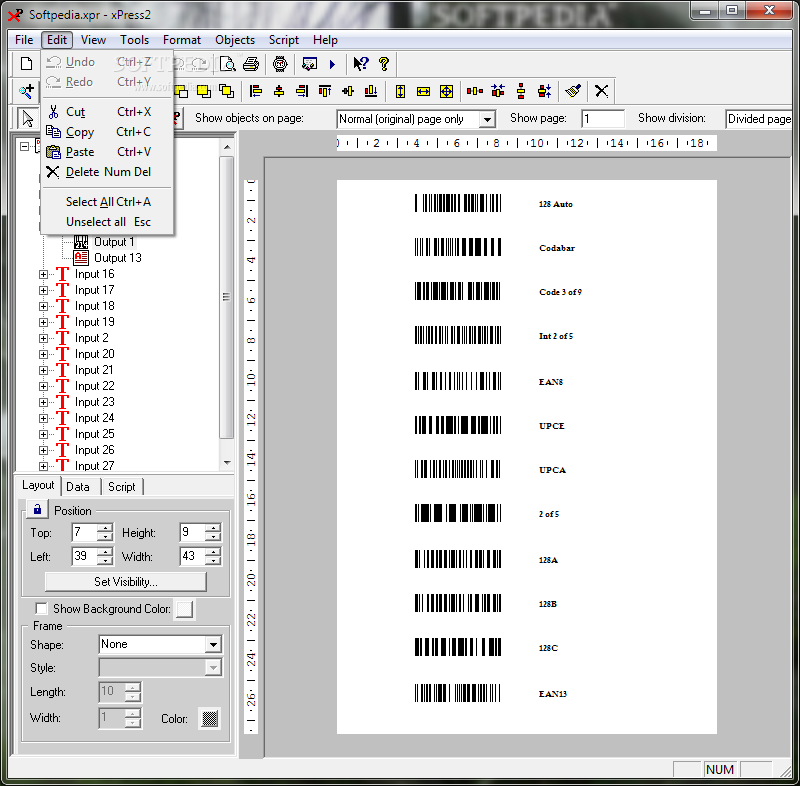This screenshot has width=800, height=786.
Task: Click the Center Horizontally align icon
Action: tap(279, 91)
